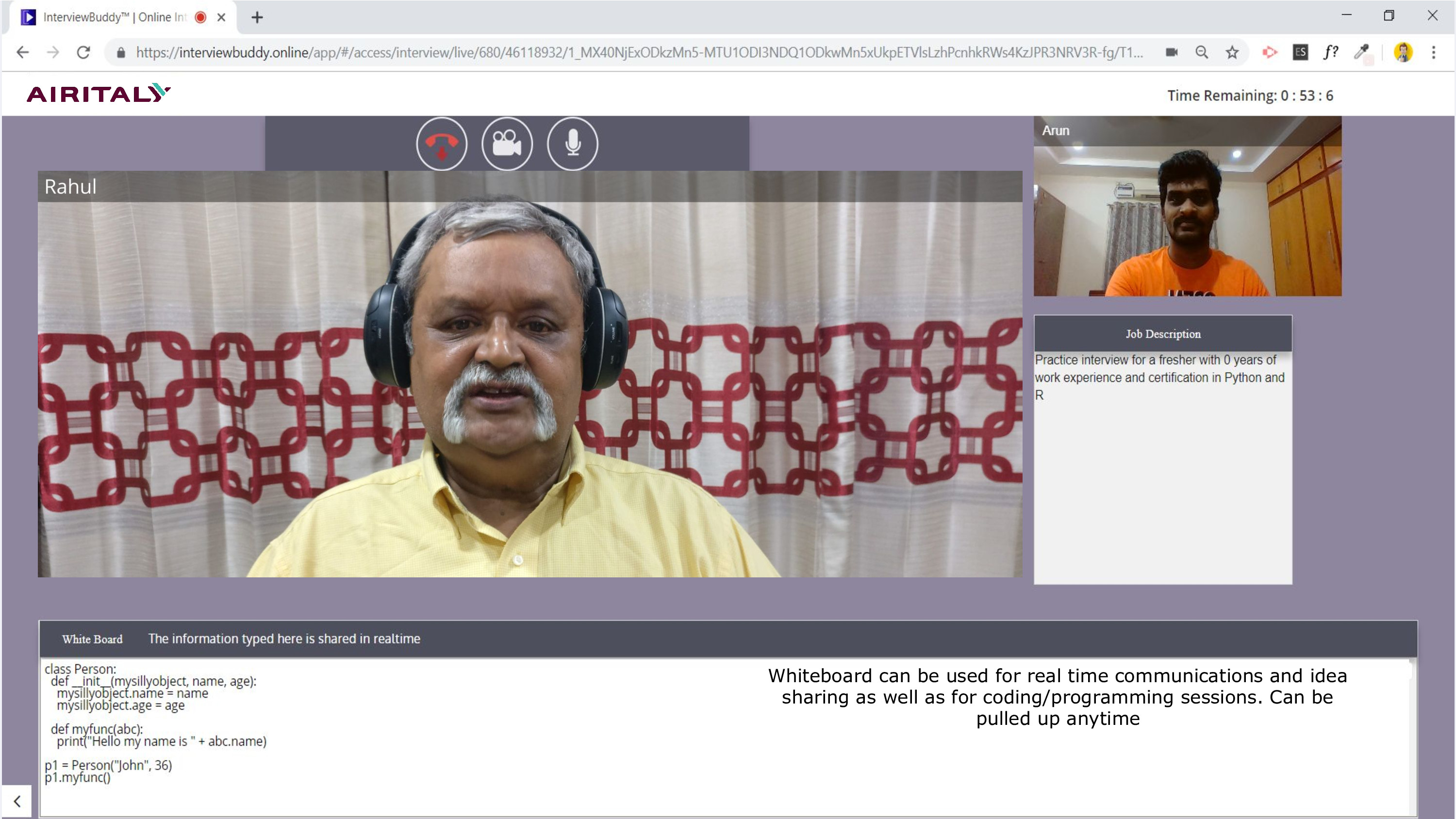This screenshot has width=1456, height=819.
Task: Close the InterviewBuddy tab
Action: 222,17
